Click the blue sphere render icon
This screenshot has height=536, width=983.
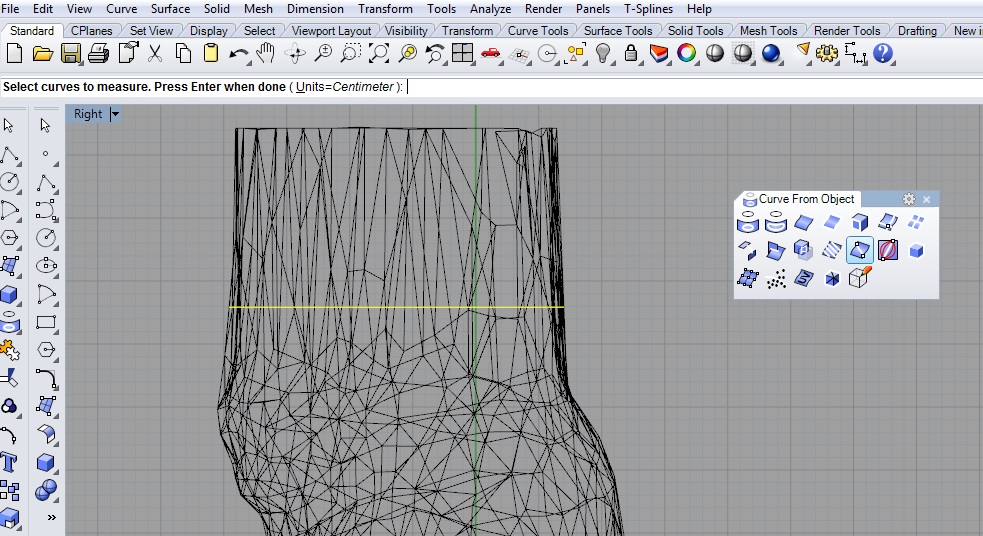[x=771, y=53]
